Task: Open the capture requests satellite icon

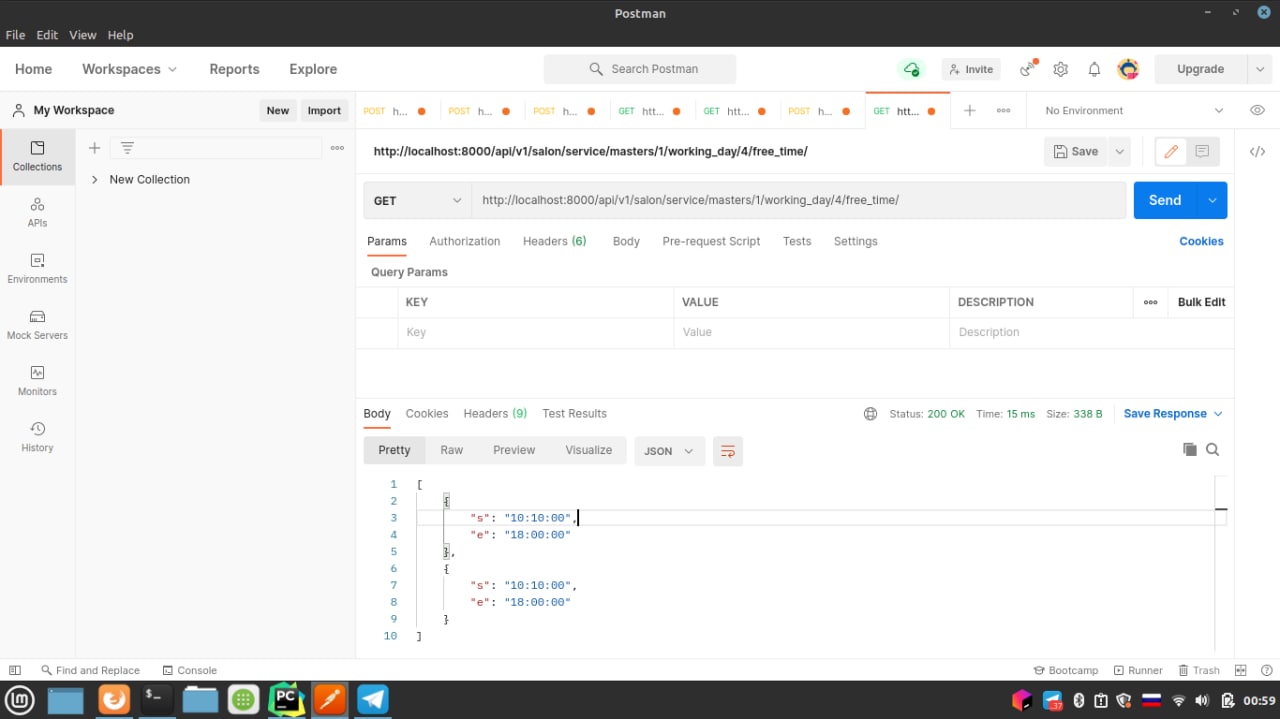Action: coord(1028,69)
